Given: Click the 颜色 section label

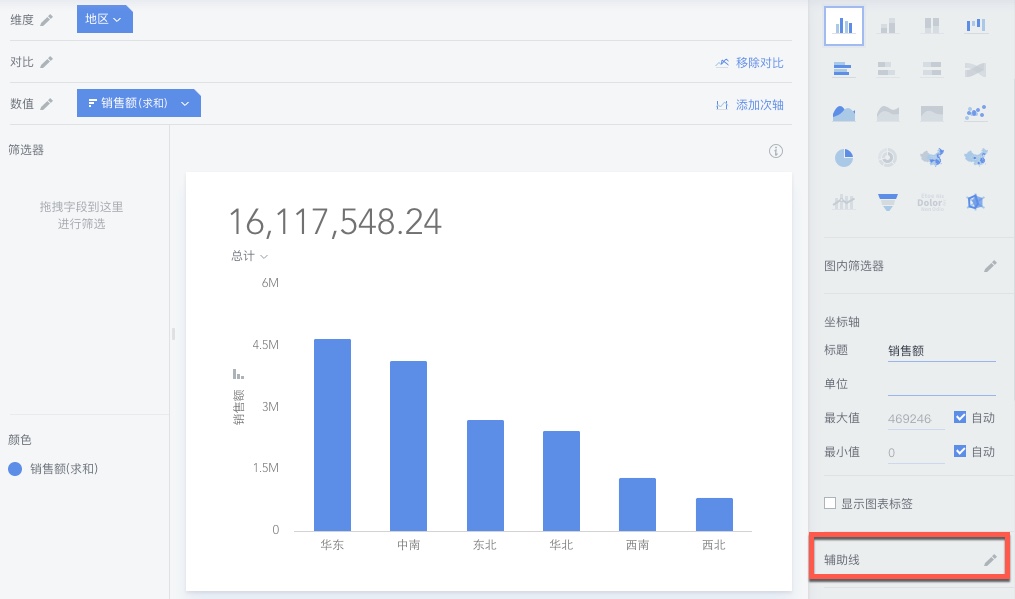Looking at the screenshot, I should [x=19, y=440].
